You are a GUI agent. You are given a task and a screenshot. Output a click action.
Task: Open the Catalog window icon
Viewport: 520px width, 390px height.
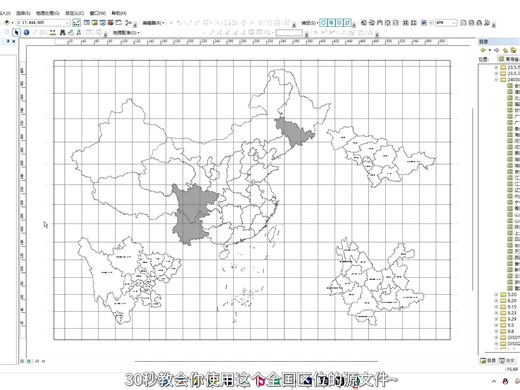coord(94,23)
